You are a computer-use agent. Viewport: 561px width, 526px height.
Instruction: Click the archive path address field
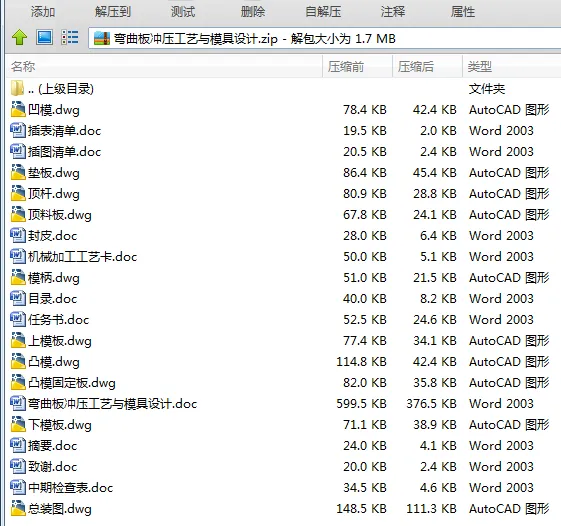pyautogui.click(x=325, y=38)
